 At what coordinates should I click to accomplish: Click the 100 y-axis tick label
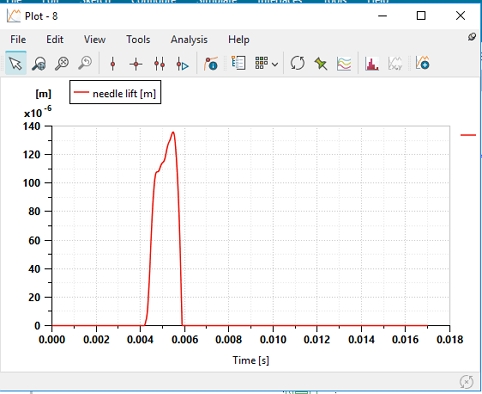(x=31, y=183)
